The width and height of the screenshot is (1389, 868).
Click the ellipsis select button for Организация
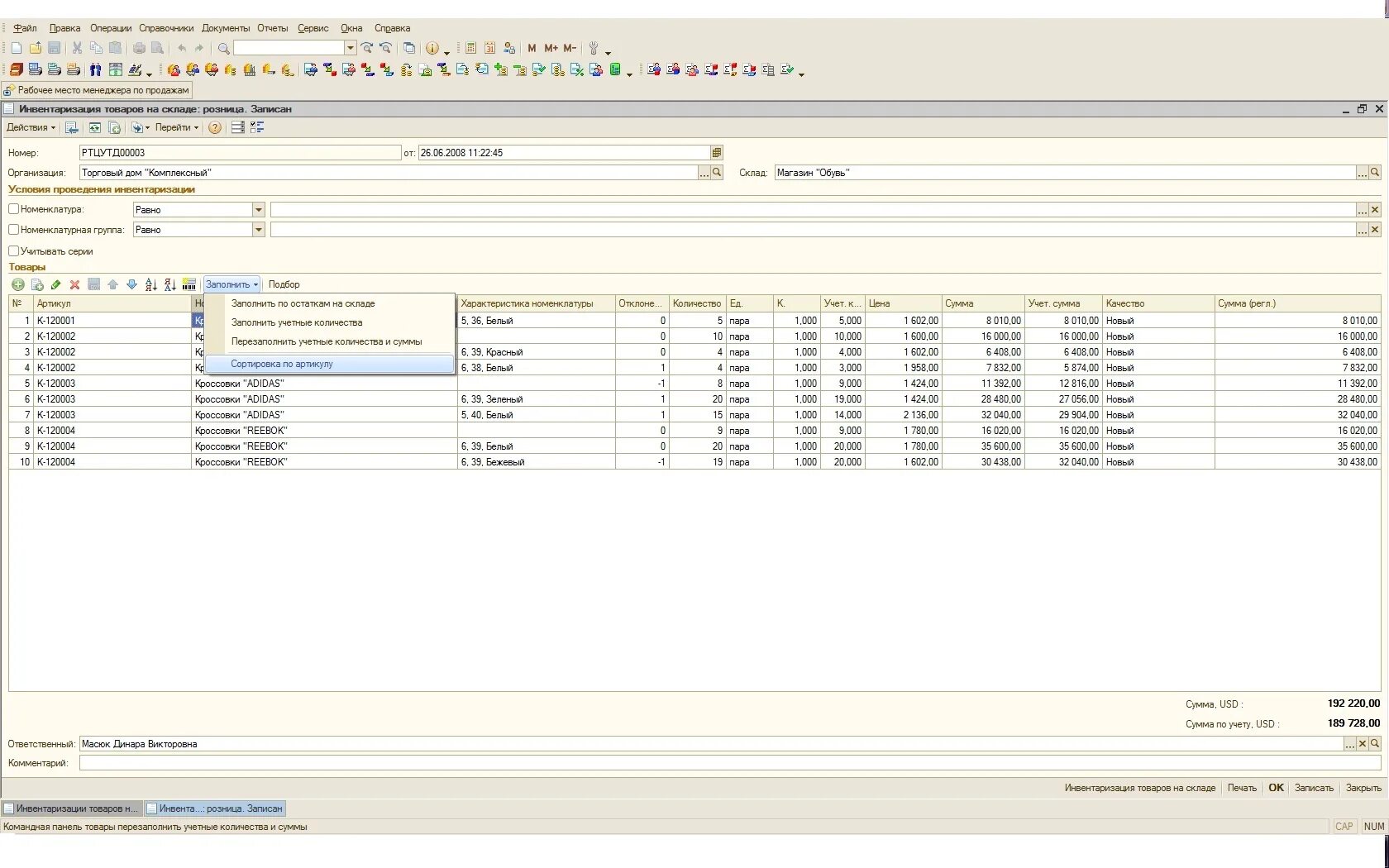704,173
